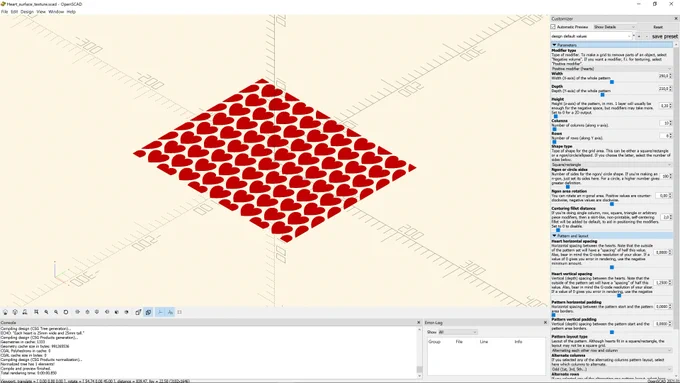Open the Pattern layout type dropdown
This screenshot has height=383, width=680.
[611, 350]
